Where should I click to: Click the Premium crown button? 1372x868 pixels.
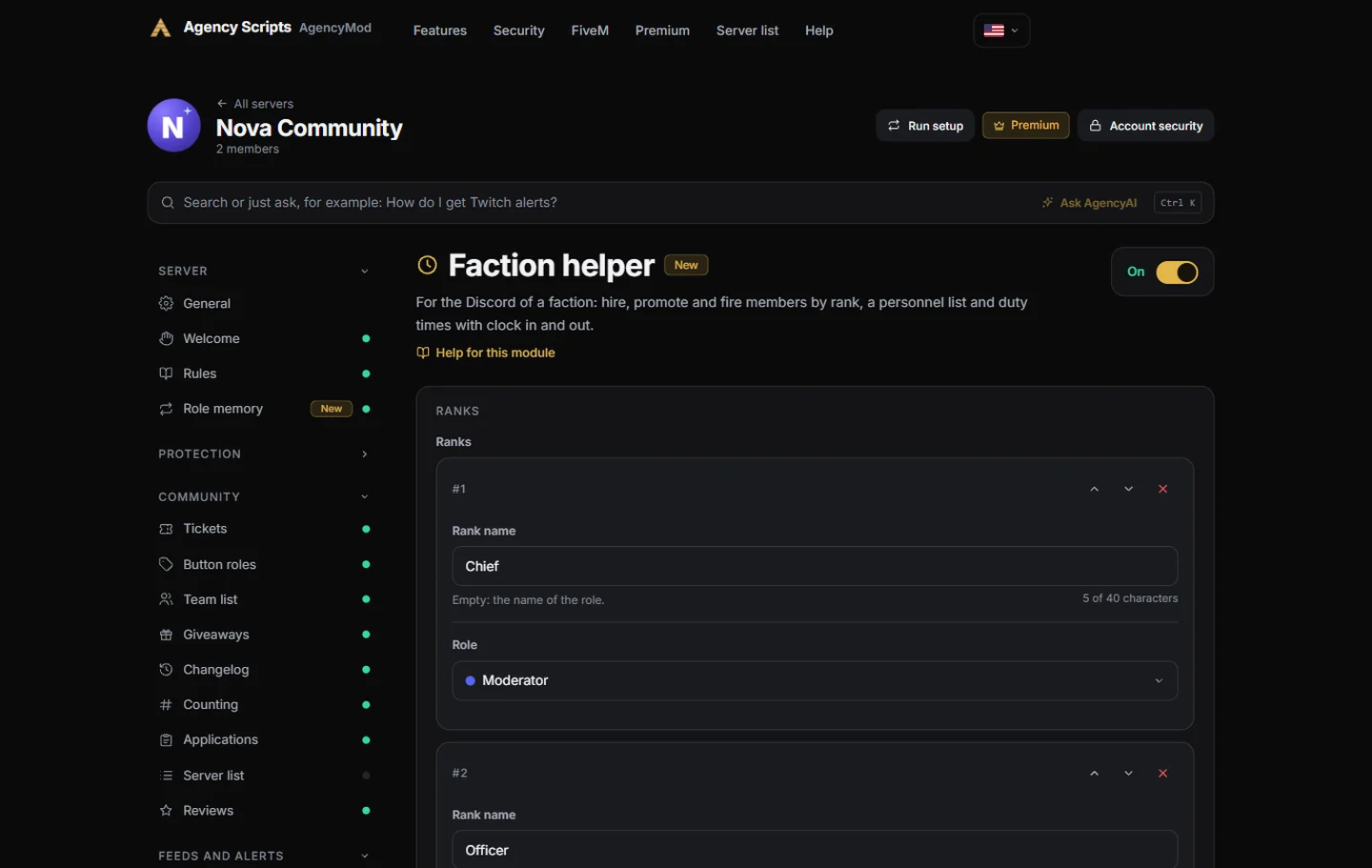pyautogui.click(x=1026, y=126)
